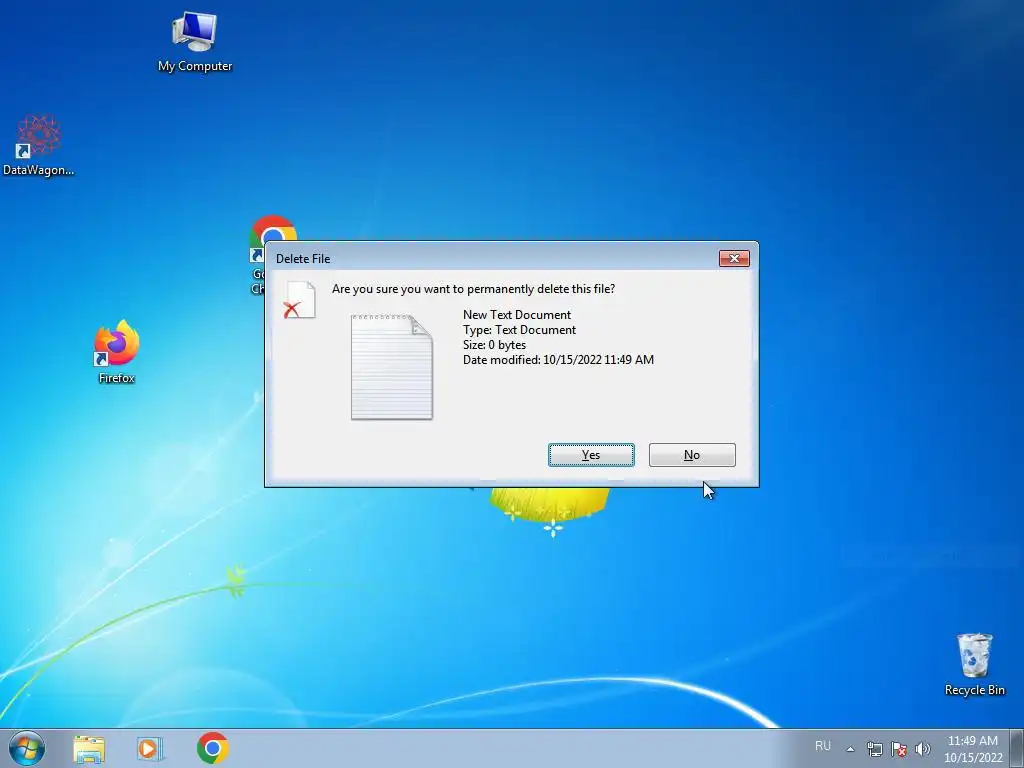The image size is (1024, 768).
Task: Open the Windows Start menu
Action: click(x=27, y=748)
